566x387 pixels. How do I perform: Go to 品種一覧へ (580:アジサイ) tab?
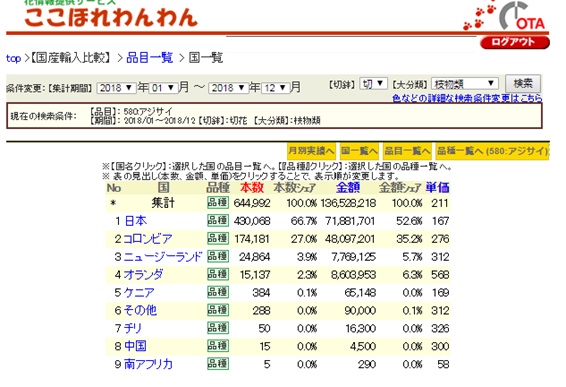click(492, 151)
